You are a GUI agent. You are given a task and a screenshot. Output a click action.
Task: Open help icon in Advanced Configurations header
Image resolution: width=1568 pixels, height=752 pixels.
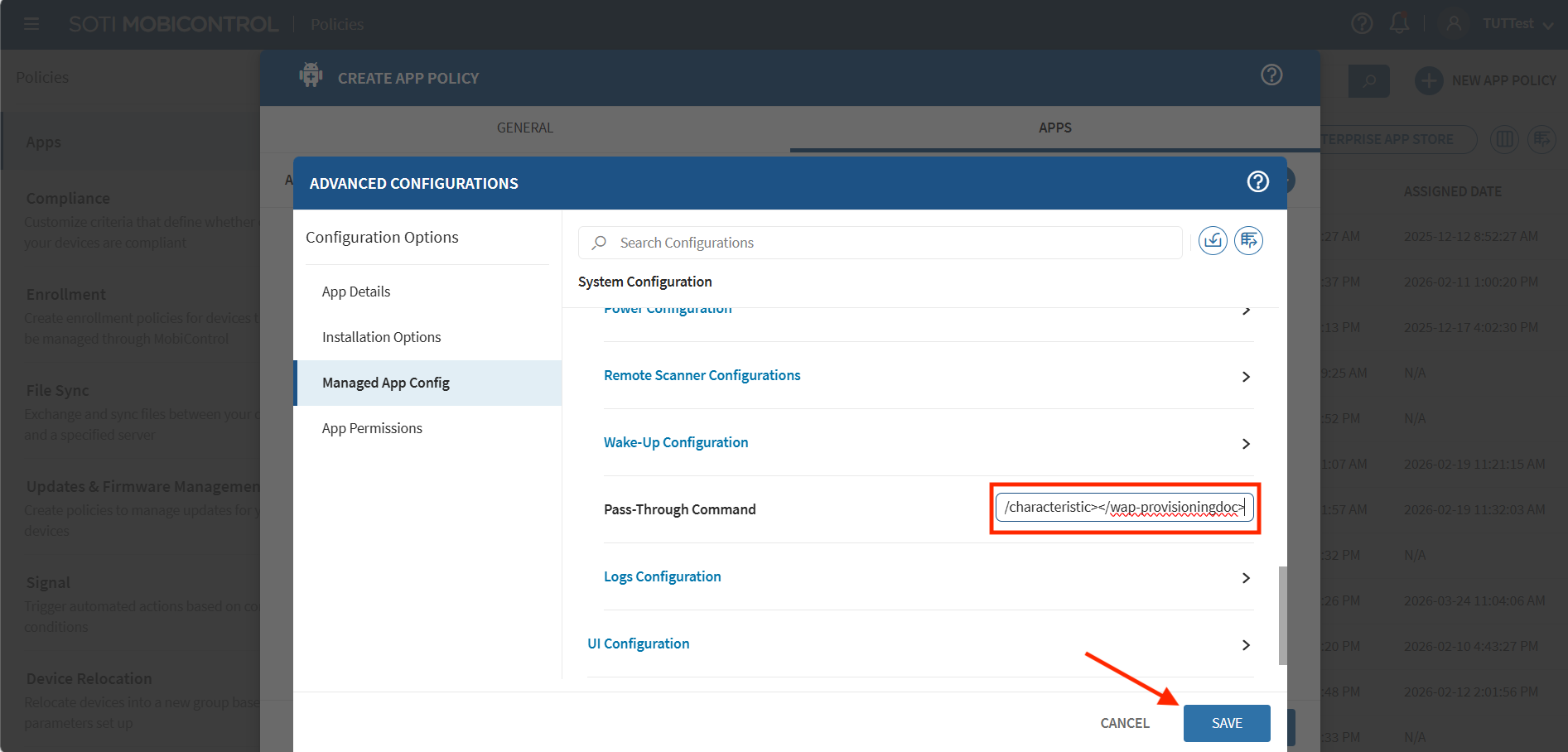[x=1257, y=181]
